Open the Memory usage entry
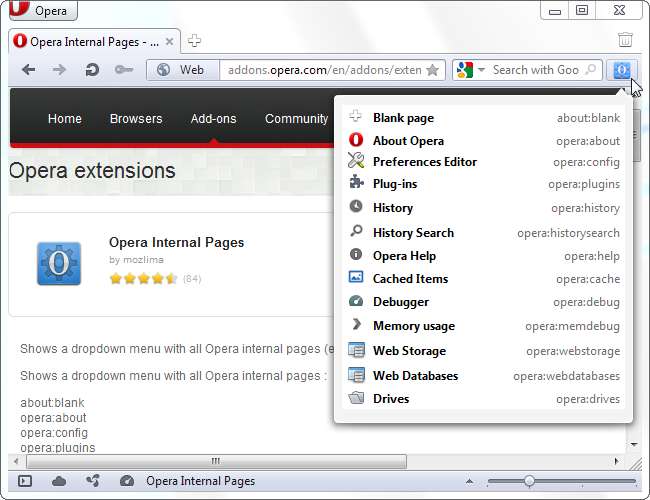The height and width of the screenshot is (500, 650). click(484, 326)
